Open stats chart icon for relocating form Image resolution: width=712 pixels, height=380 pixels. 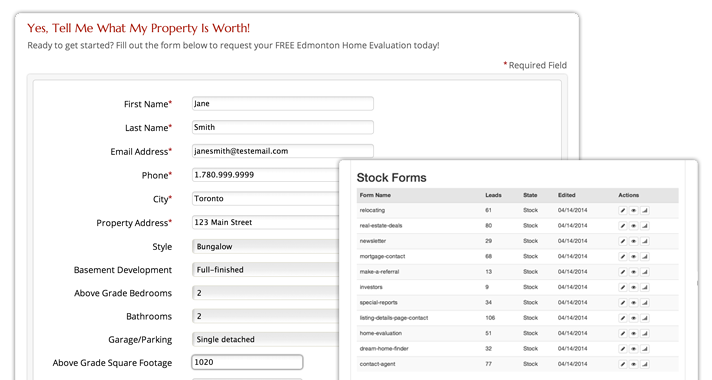pos(645,210)
